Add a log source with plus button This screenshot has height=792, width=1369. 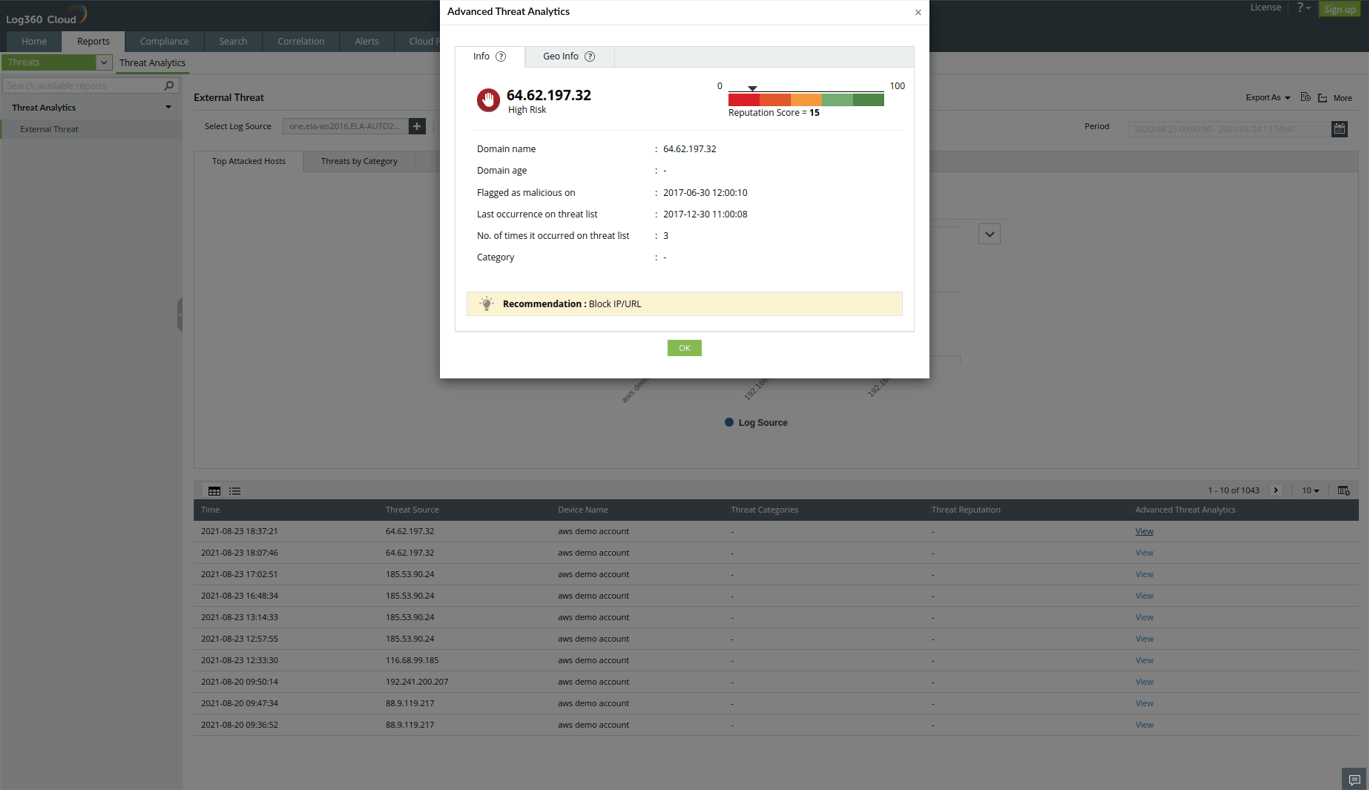point(417,127)
